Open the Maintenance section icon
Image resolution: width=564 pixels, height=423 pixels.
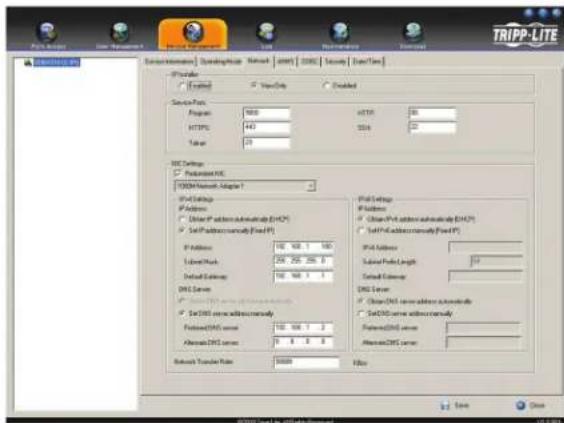[x=340, y=32]
